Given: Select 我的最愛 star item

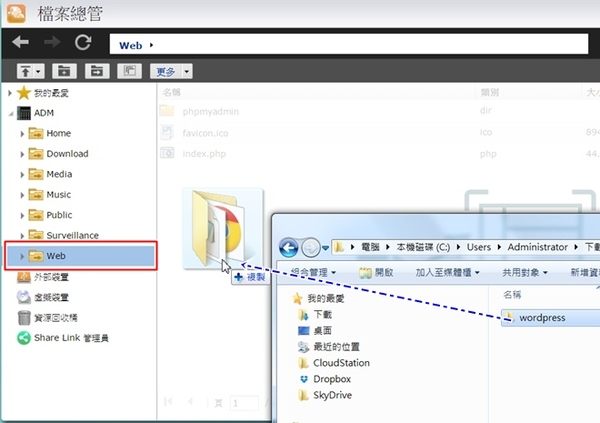Looking at the screenshot, I should click(43, 93).
